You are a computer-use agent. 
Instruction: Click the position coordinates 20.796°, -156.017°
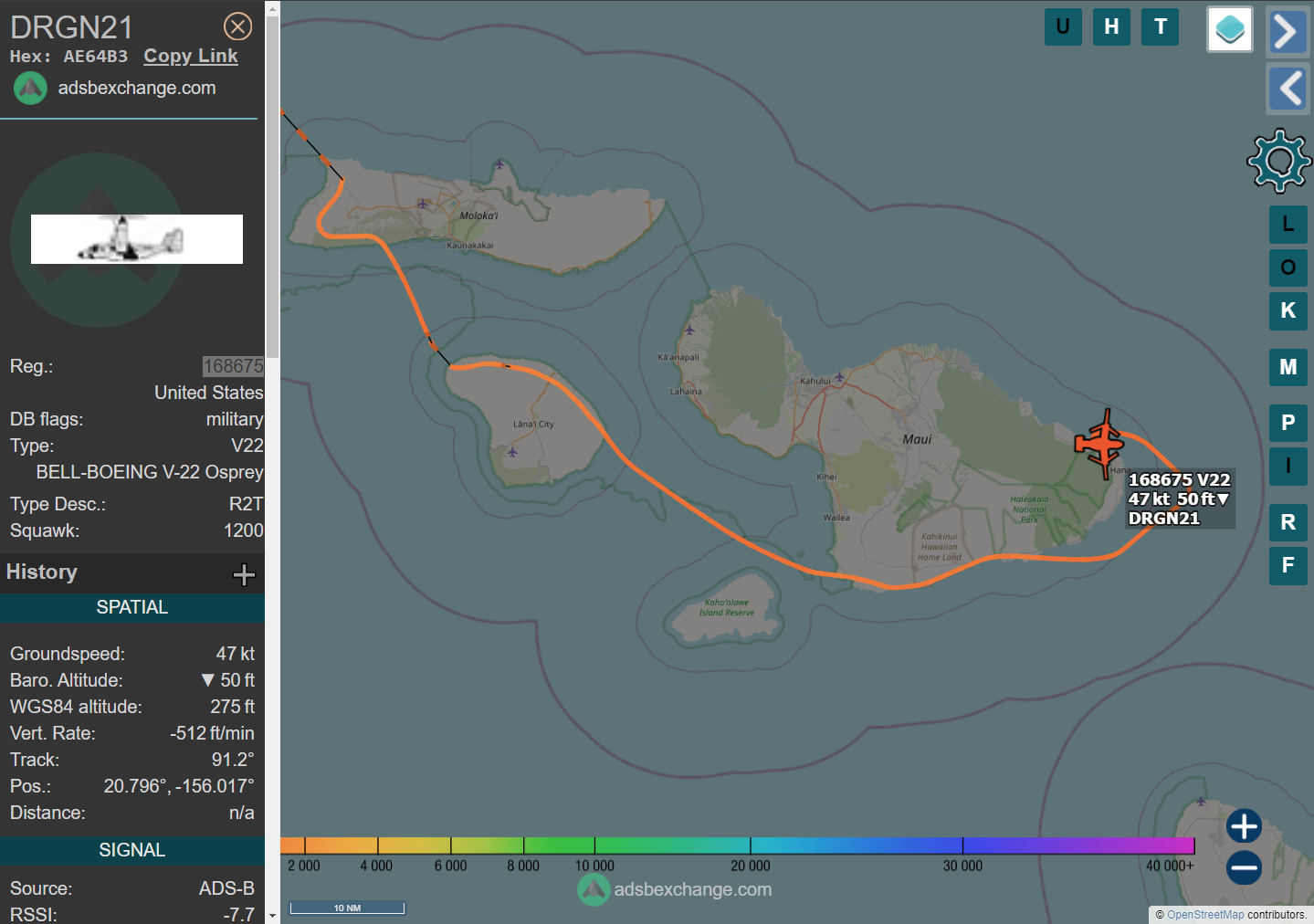click(179, 786)
